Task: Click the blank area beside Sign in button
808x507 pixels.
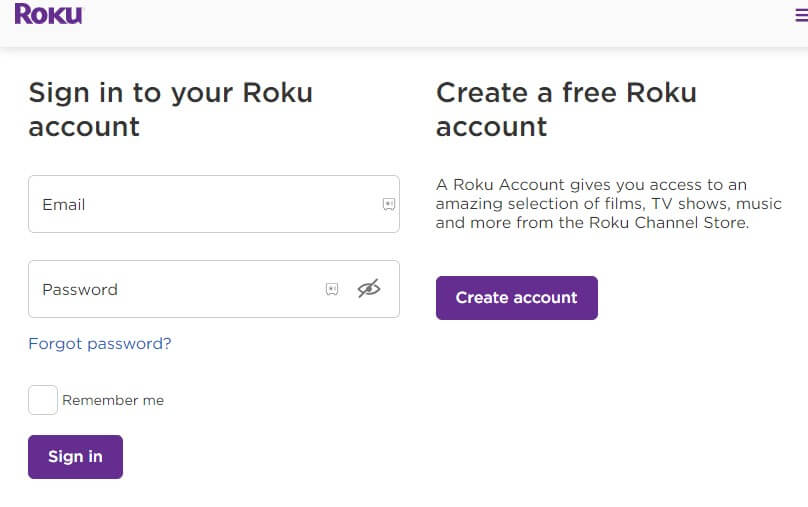Action: [x=280, y=457]
